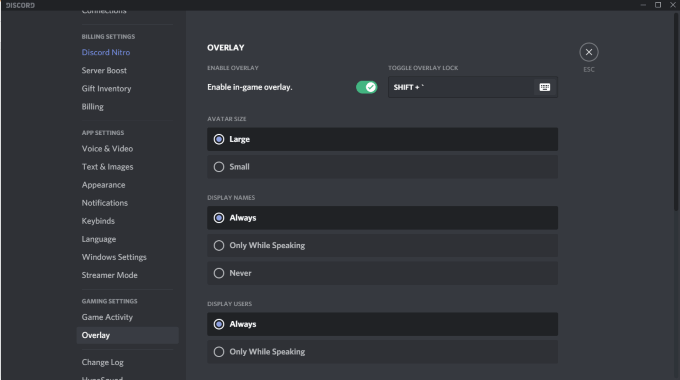Click the keyboard icon in keybind field

pos(545,87)
